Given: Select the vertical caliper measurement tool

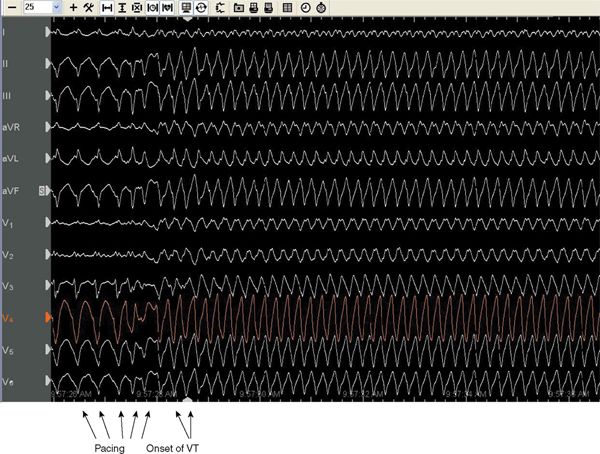Looking at the screenshot, I should [x=121, y=7].
